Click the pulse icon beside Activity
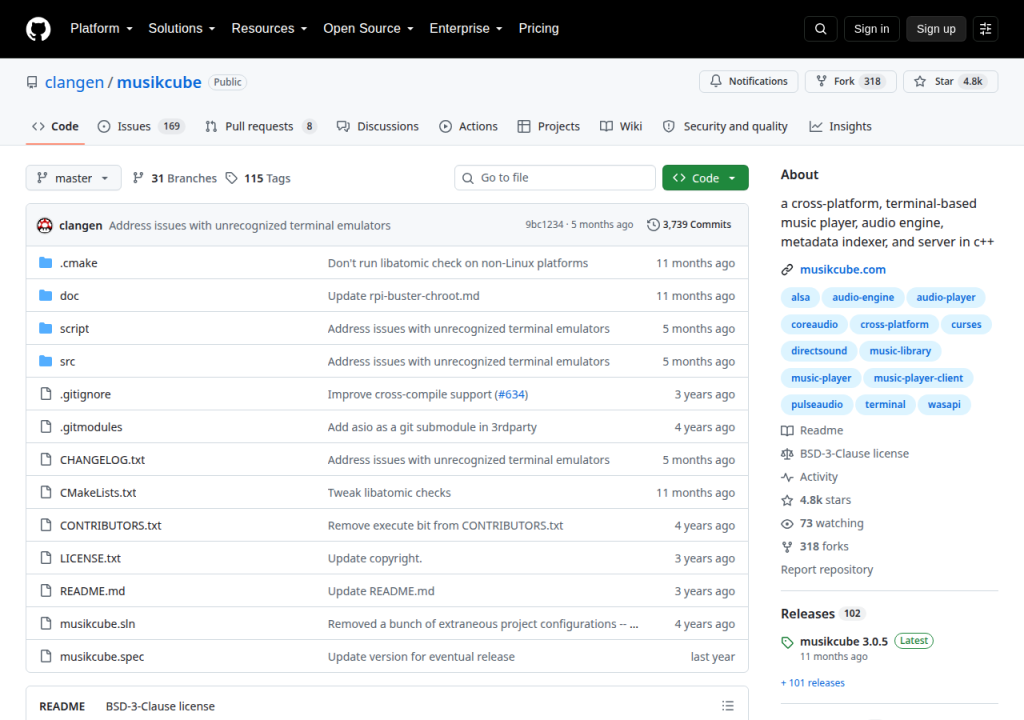This screenshot has width=1024, height=720. (787, 477)
